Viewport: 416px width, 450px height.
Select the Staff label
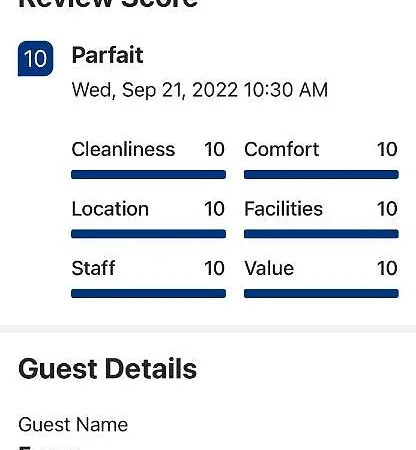coord(94,268)
